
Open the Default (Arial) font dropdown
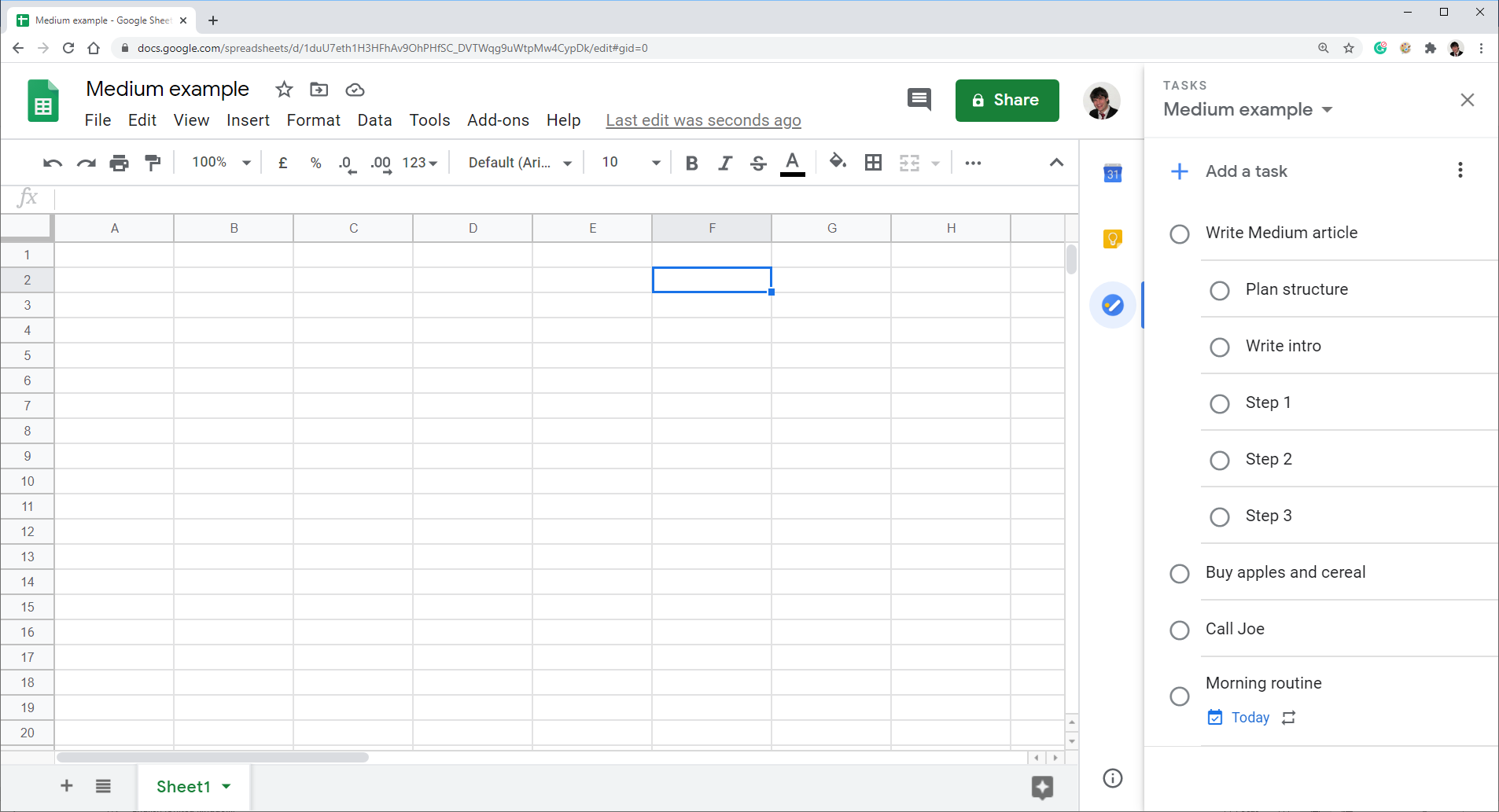pyautogui.click(x=520, y=163)
